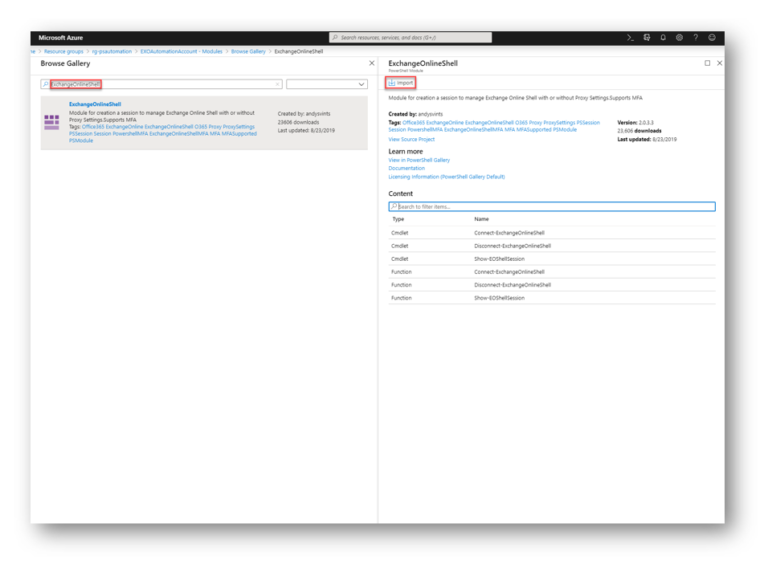Focus the Search resources, services, and docs box
Viewport: 768px width, 562px height.
click(x=410, y=38)
